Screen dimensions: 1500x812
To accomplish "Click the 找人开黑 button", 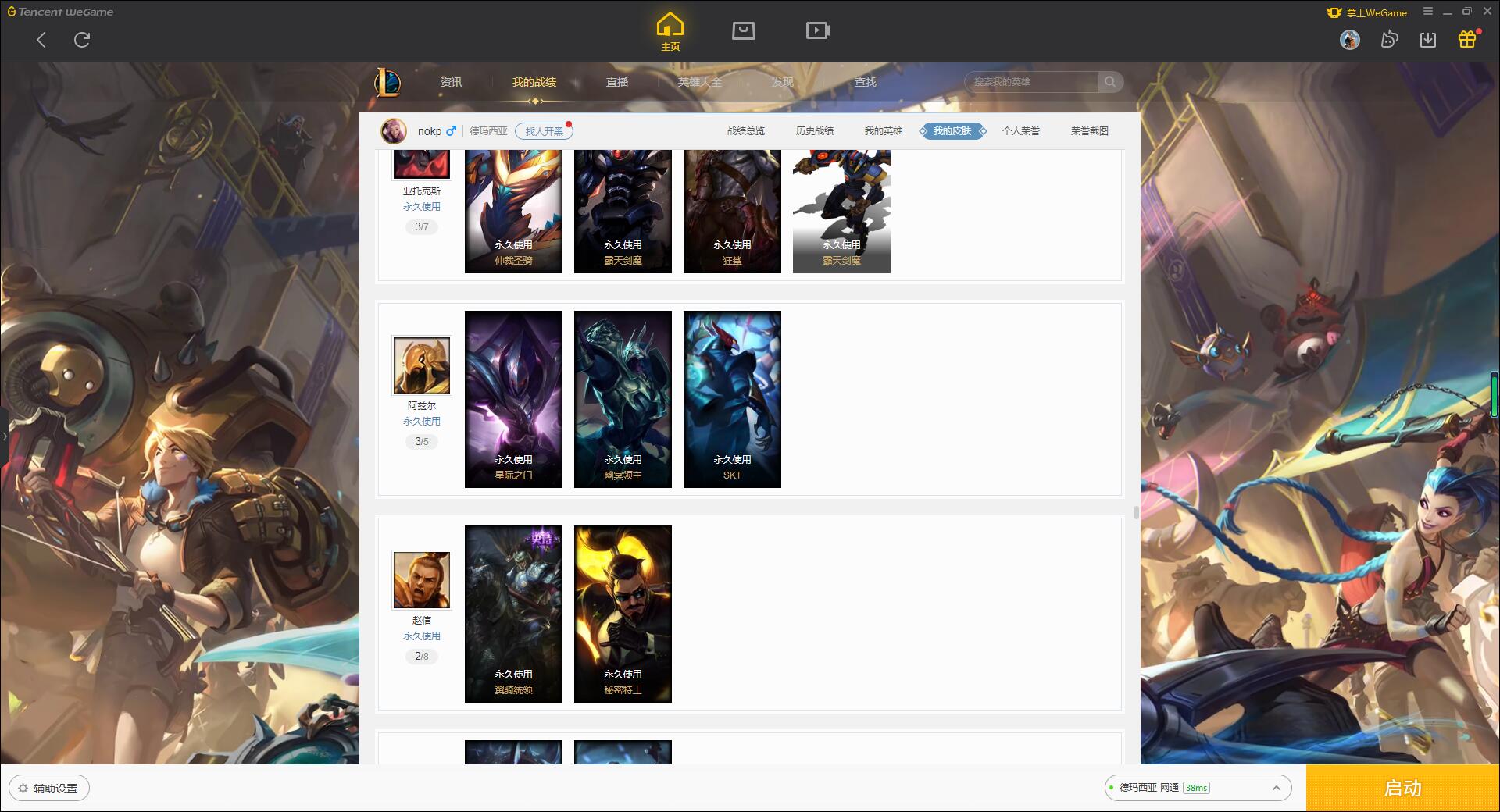I will point(544,131).
